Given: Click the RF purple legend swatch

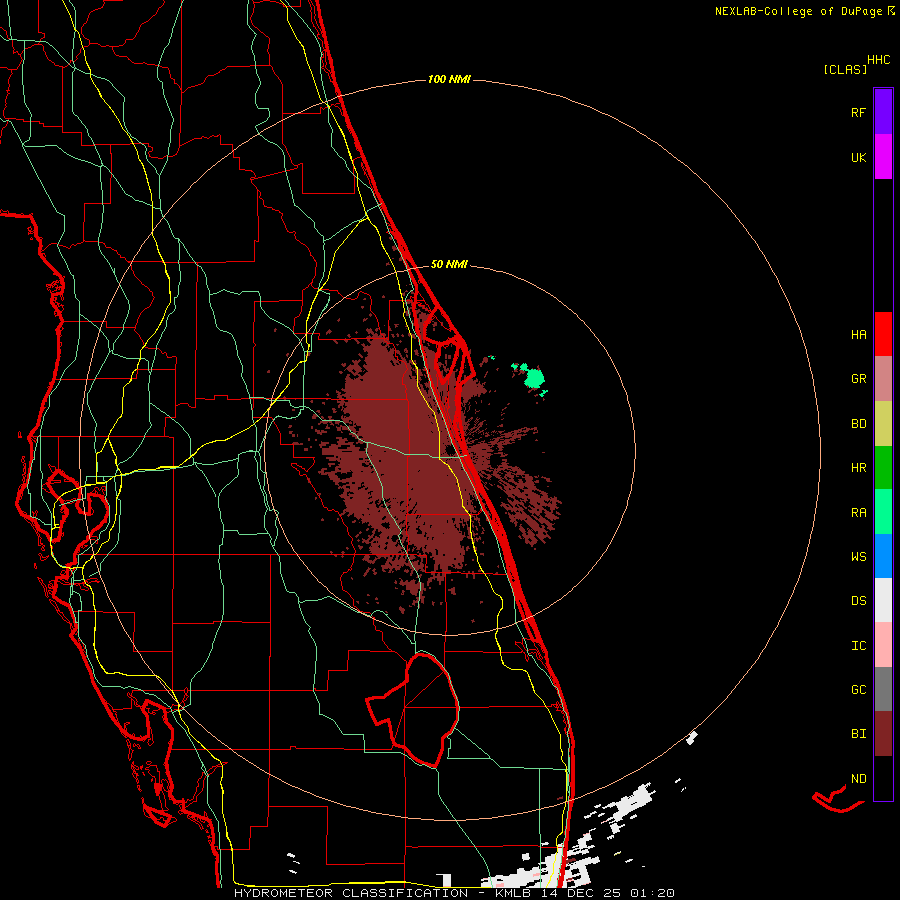Looking at the screenshot, I should [883, 112].
